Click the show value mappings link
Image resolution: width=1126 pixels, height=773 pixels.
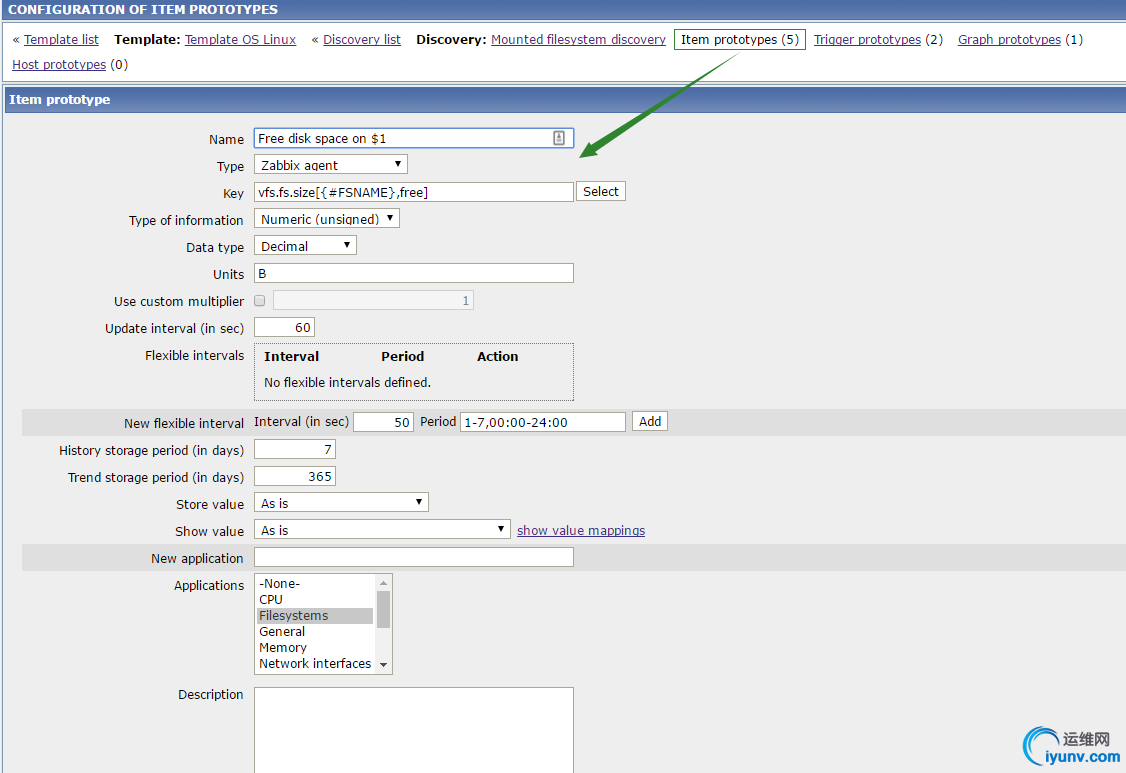(581, 531)
